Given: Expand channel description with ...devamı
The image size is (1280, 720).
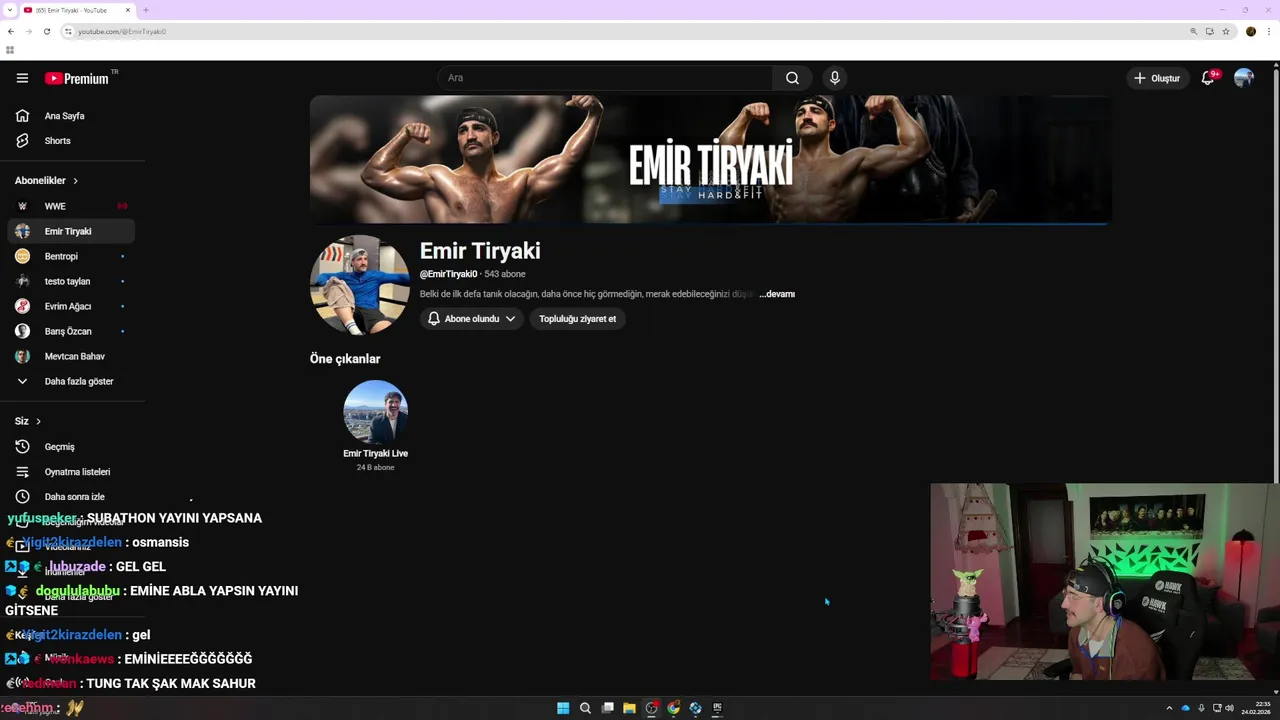Looking at the screenshot, I should tap(777, 294).
